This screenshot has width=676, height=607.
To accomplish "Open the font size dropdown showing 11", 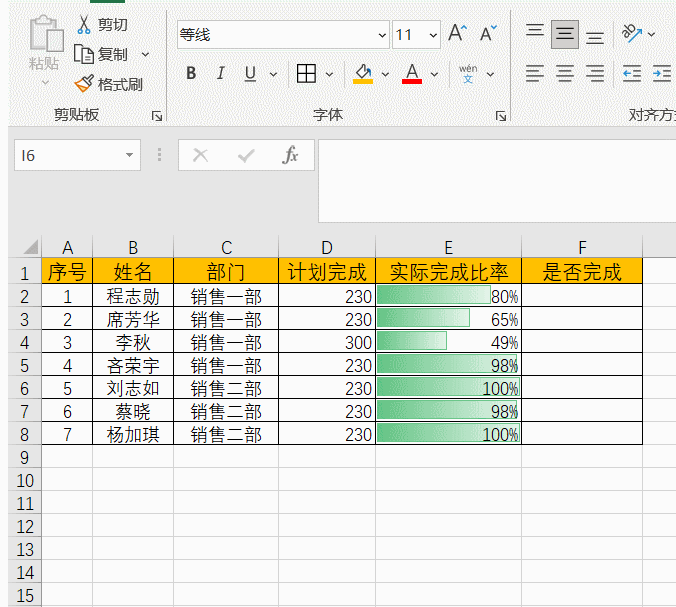I will click(433, 35).
